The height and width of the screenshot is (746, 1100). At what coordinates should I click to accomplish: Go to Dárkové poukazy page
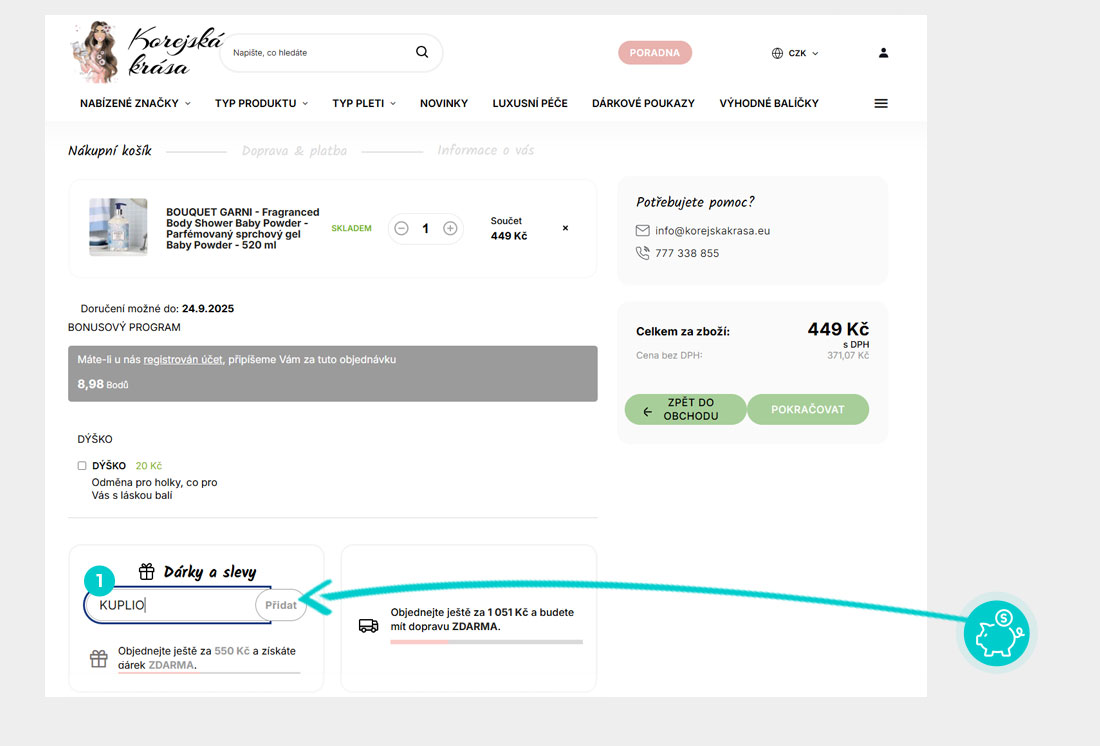643,103
